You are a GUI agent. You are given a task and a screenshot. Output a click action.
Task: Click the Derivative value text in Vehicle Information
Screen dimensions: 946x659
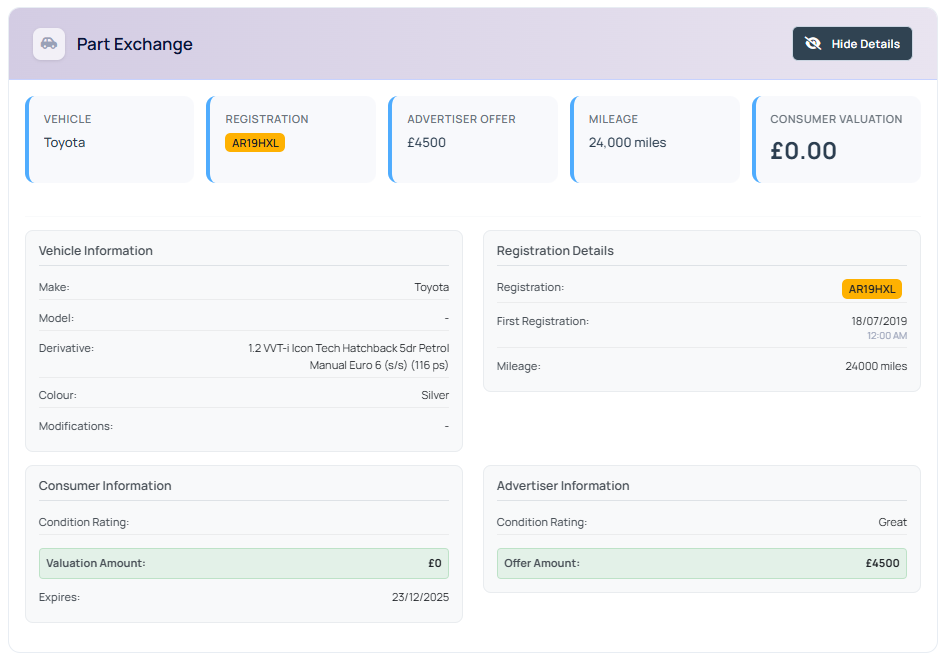point(349,357)
